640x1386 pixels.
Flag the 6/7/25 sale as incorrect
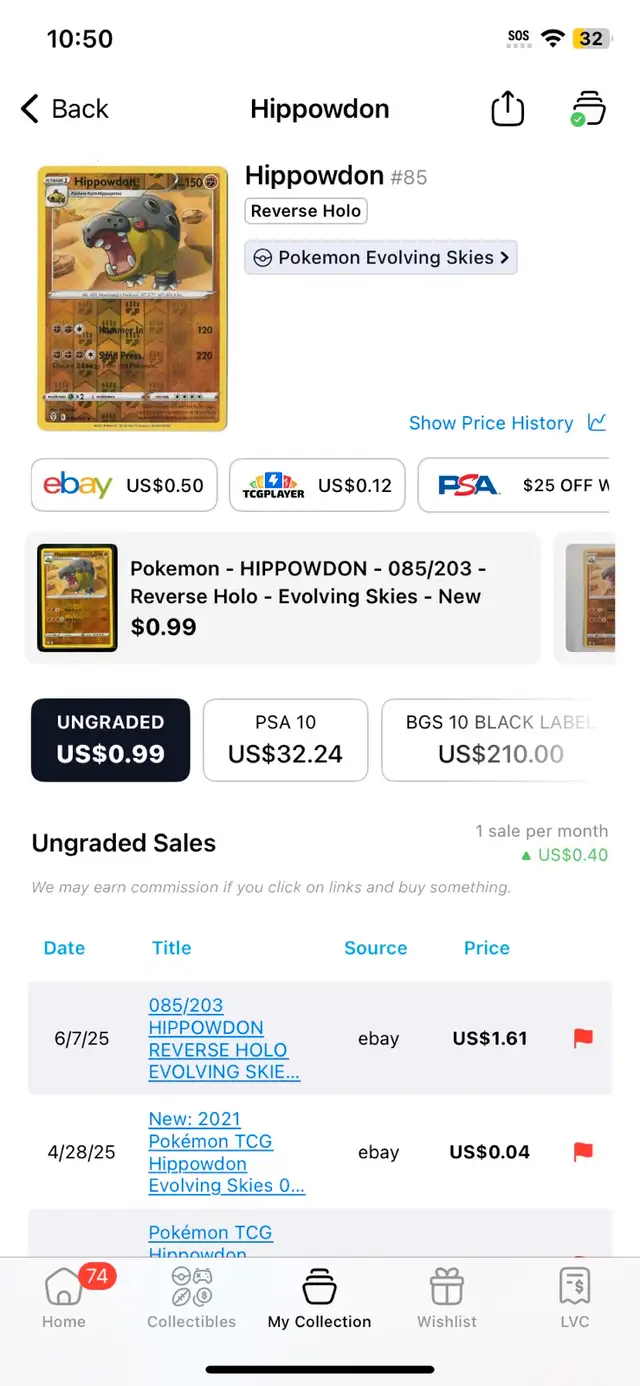click(583, 1038)
